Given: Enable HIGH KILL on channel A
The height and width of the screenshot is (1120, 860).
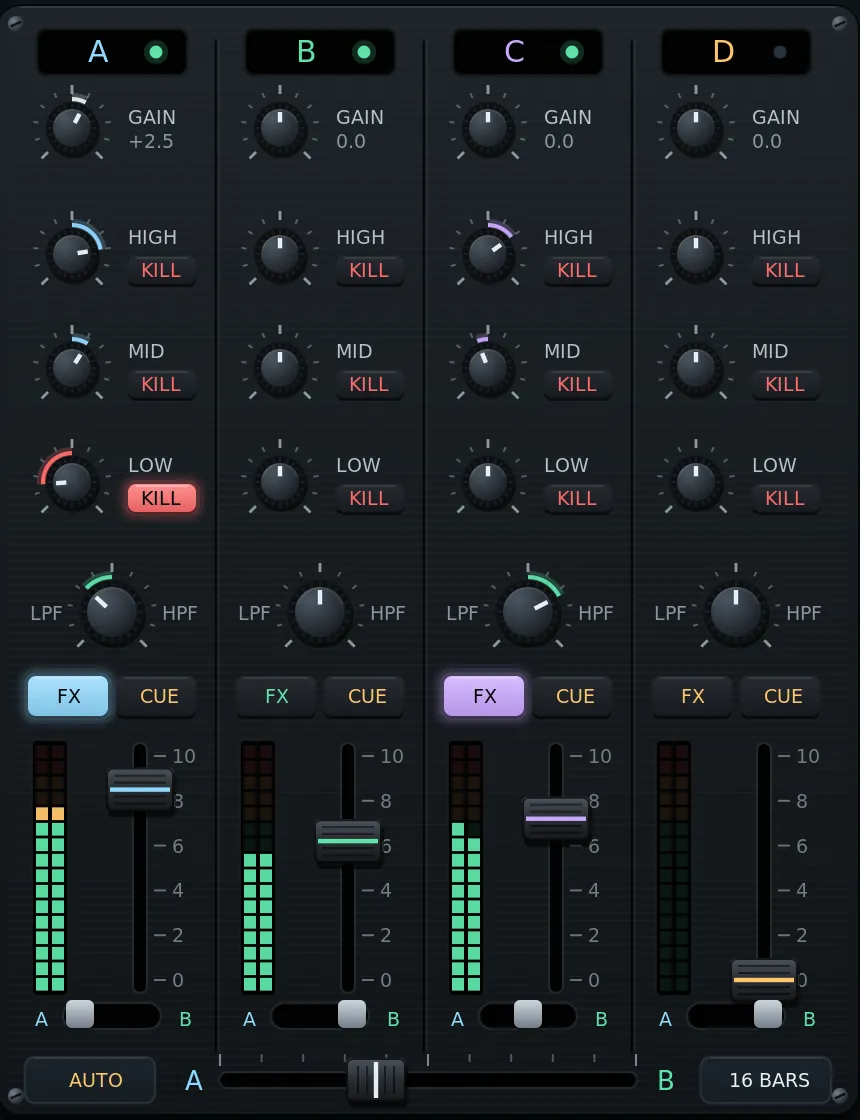Looking at the screenshot, I should (x=161, y=271).
